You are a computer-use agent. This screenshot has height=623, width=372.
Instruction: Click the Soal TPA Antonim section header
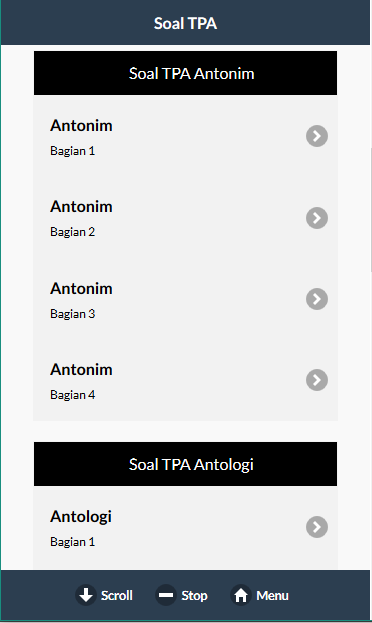[x=185, y=73]
